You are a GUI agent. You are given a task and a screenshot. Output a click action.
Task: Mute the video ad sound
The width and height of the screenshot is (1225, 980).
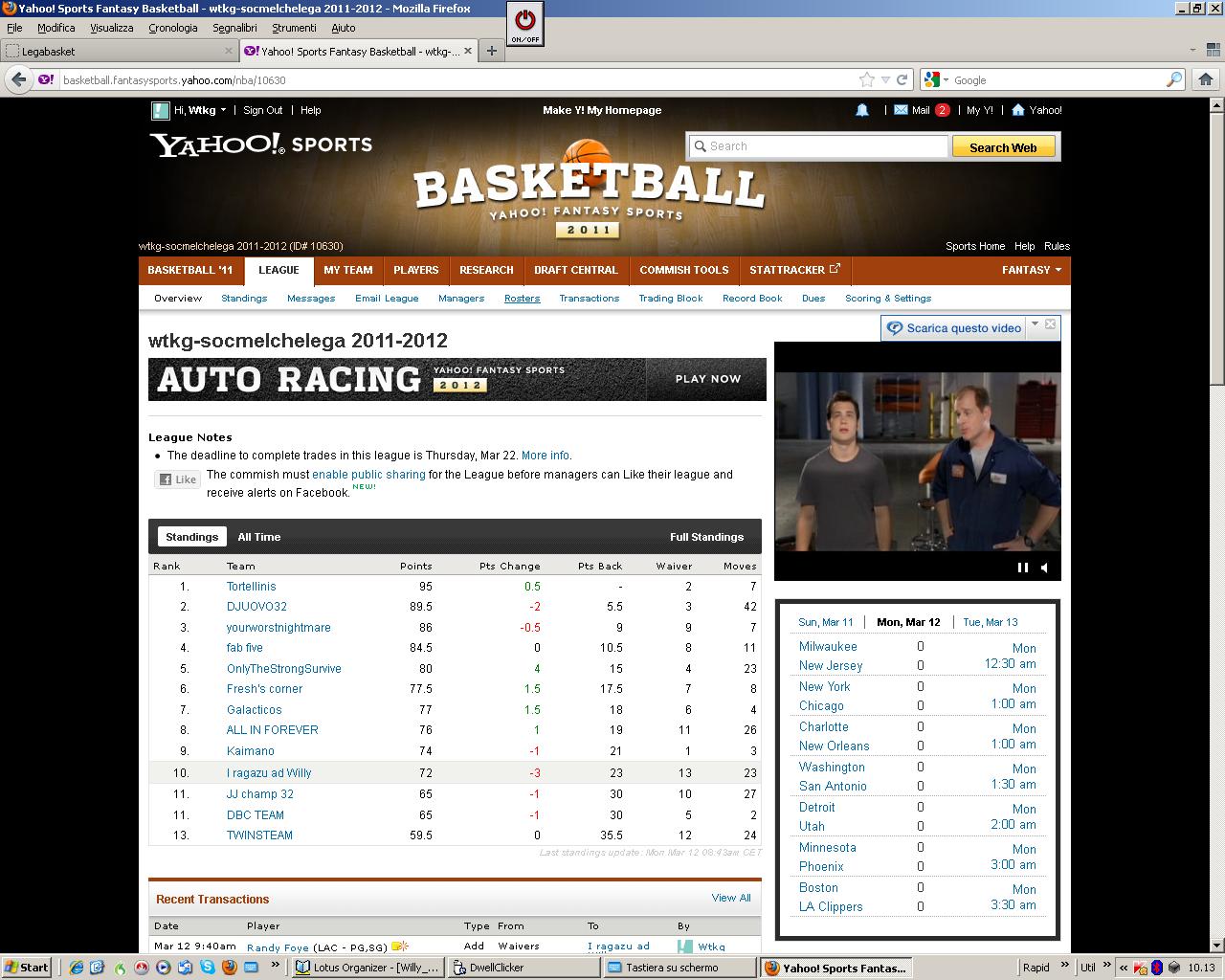pyautogui.click(x=1044, y=568)
